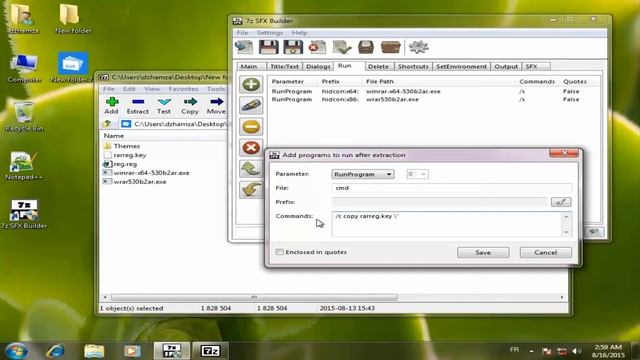
Task: Toggle the Enclosed in quotes checkbox
Action: (x=280, y=252)
